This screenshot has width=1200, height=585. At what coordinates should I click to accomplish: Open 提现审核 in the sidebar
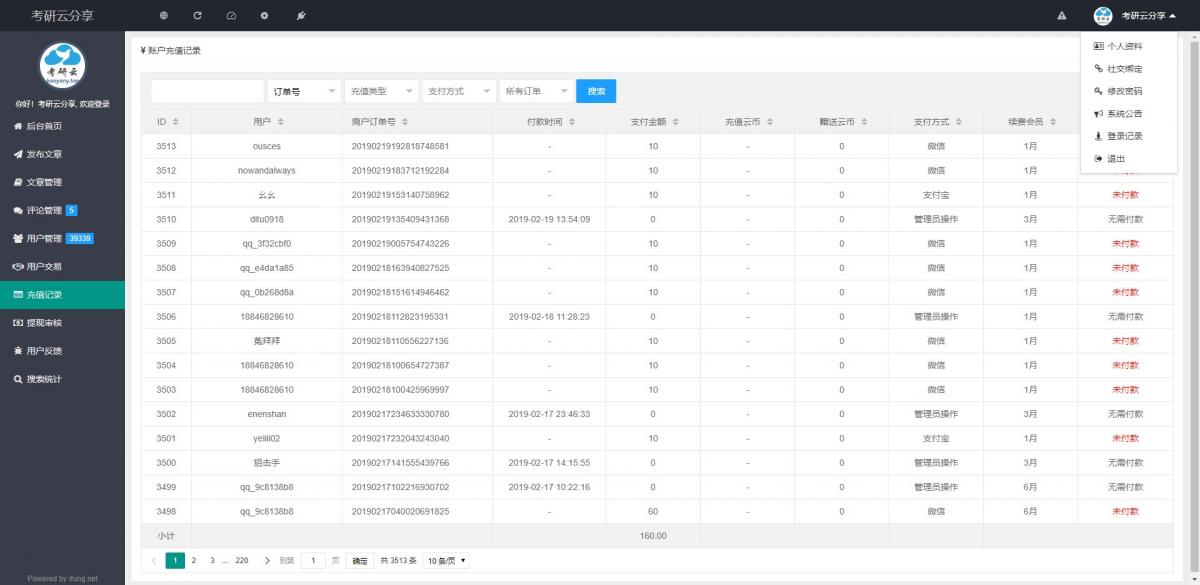[62, 323]
